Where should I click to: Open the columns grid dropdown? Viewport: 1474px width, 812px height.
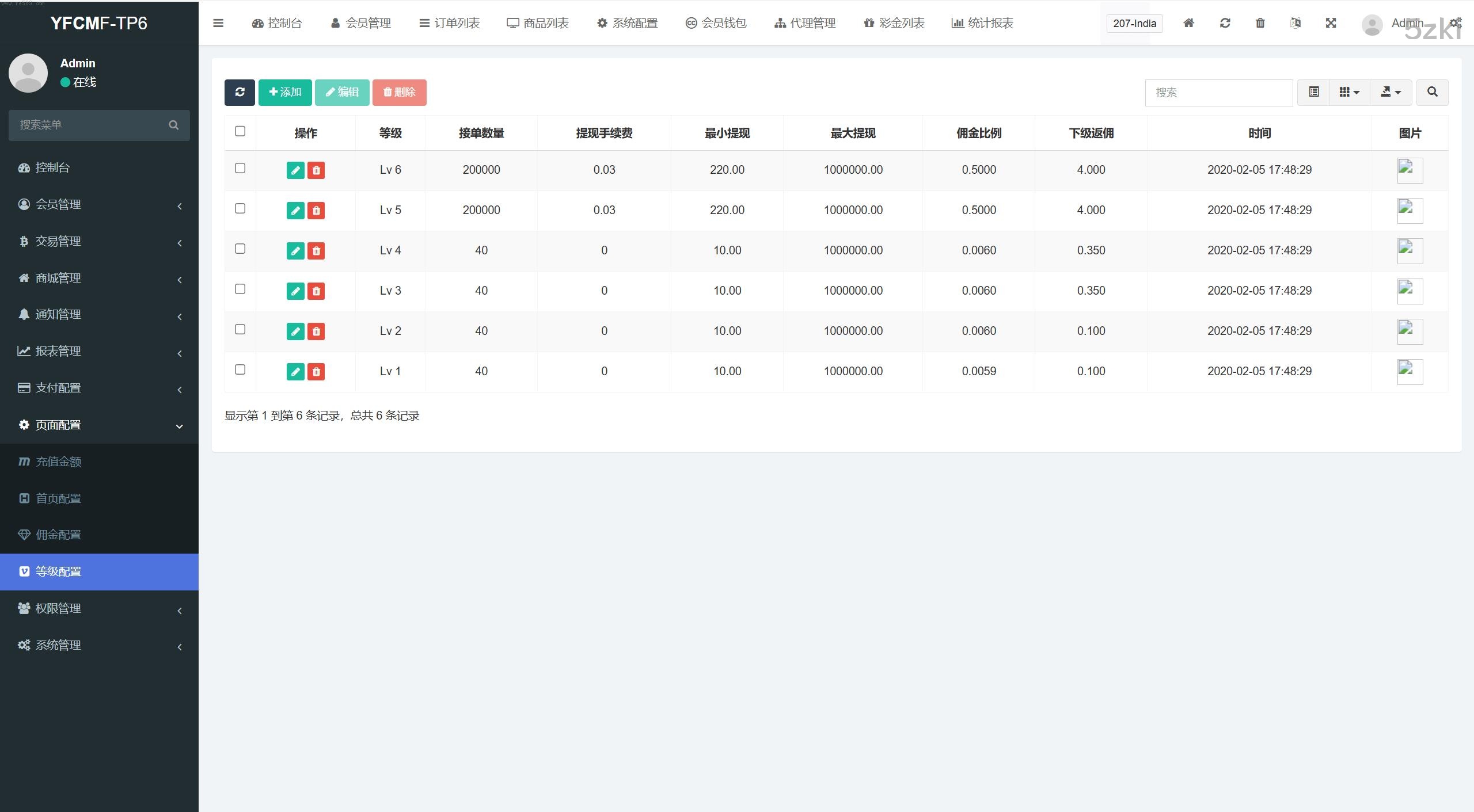[x=1348, y=92]
